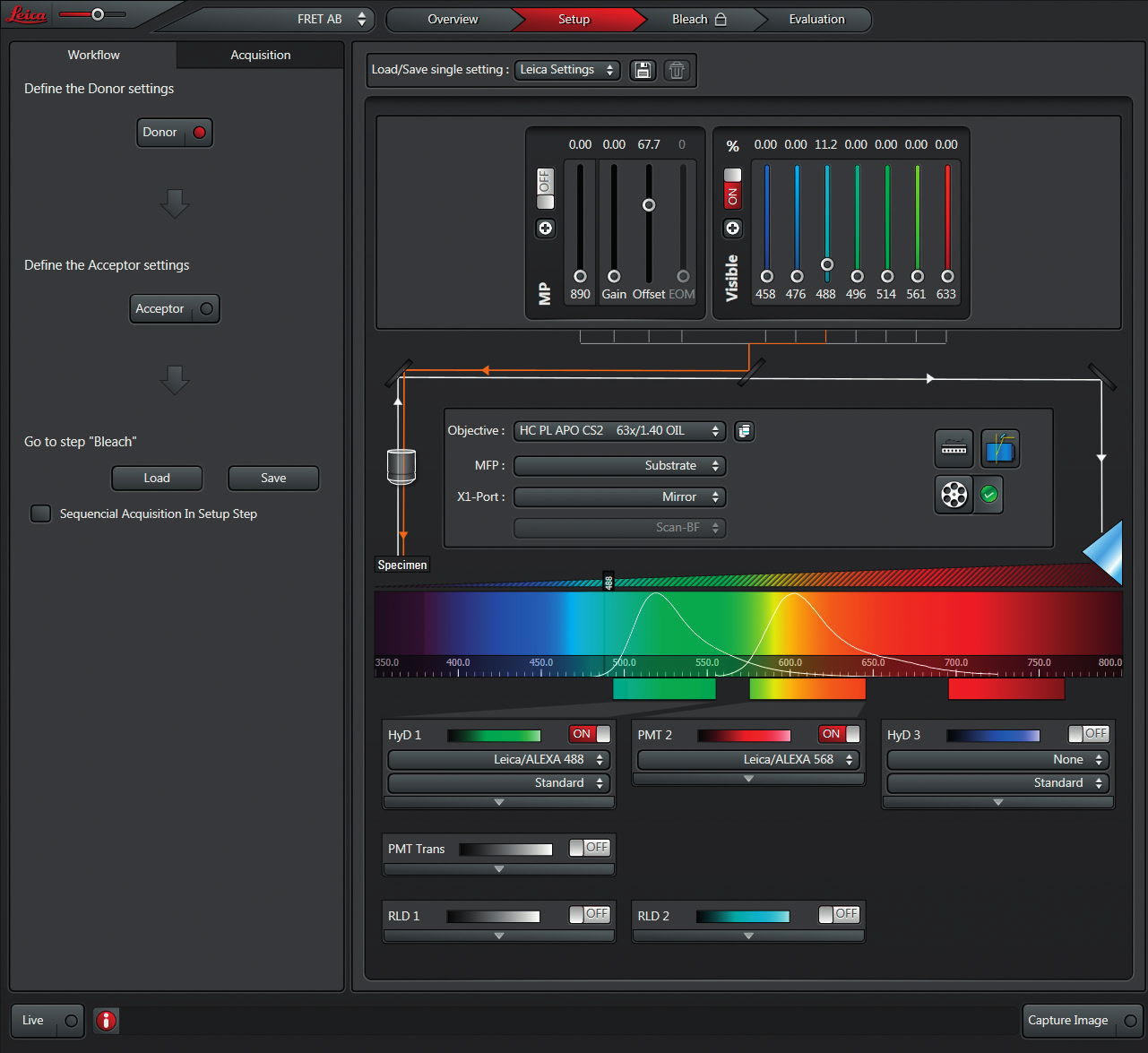The width and height of the screenshot is (1148, 1053).
Task: Expand the HyD 1 detector panel
Action: (x=499, y=803)
